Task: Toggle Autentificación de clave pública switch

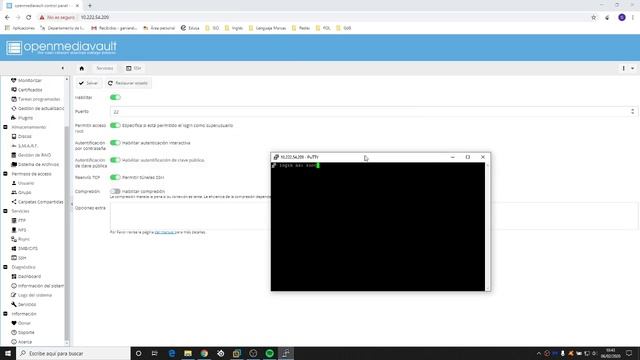Action: (115, 160)
